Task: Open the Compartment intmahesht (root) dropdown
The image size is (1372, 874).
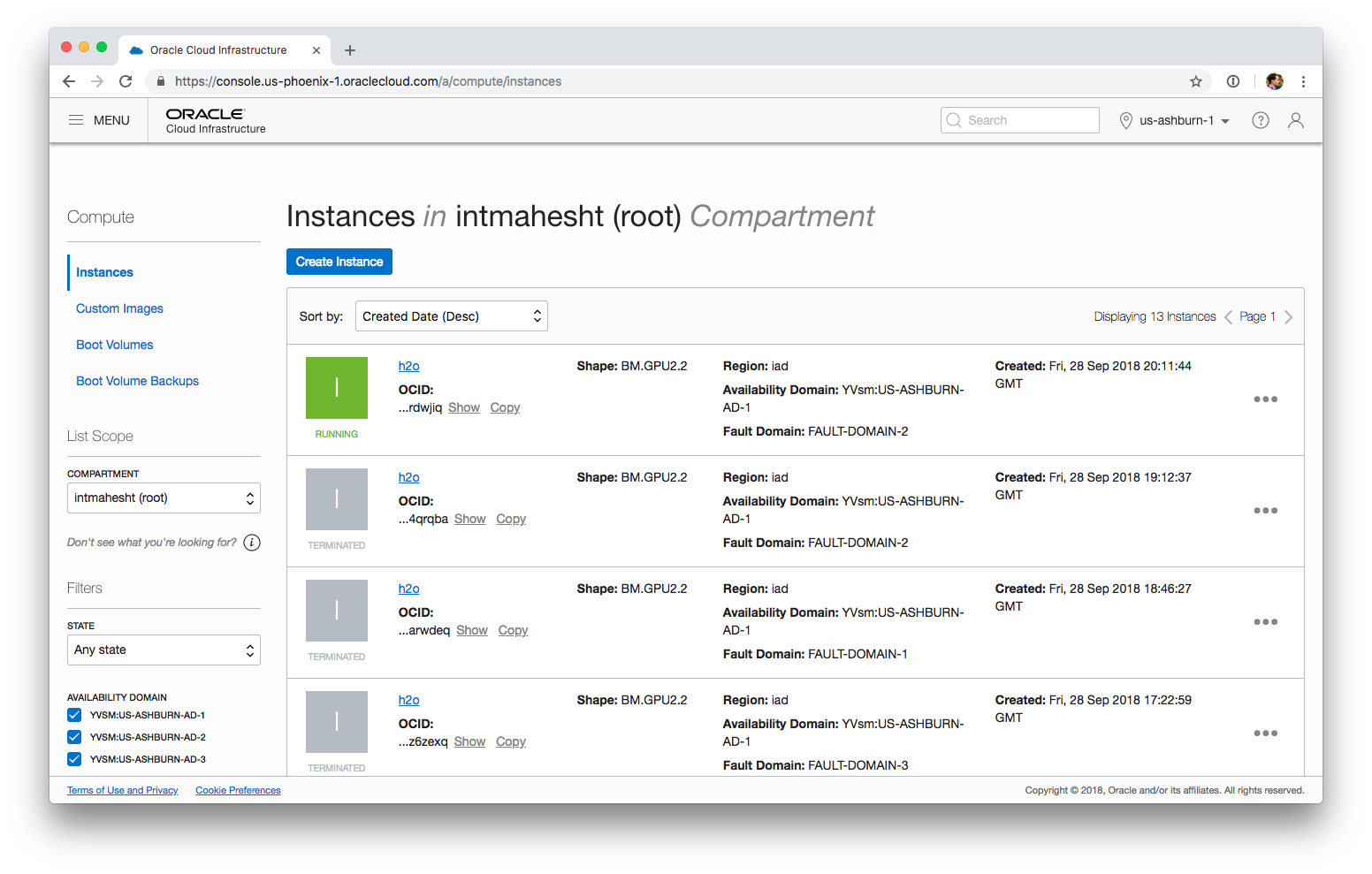Action: (x=164, y=498)
